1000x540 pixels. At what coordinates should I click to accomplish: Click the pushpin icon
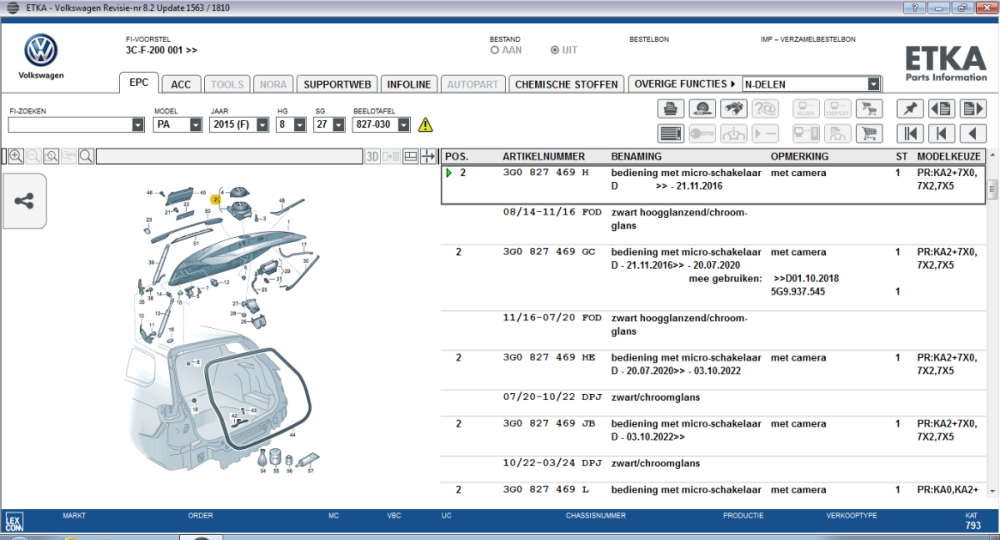coord(910,108)
